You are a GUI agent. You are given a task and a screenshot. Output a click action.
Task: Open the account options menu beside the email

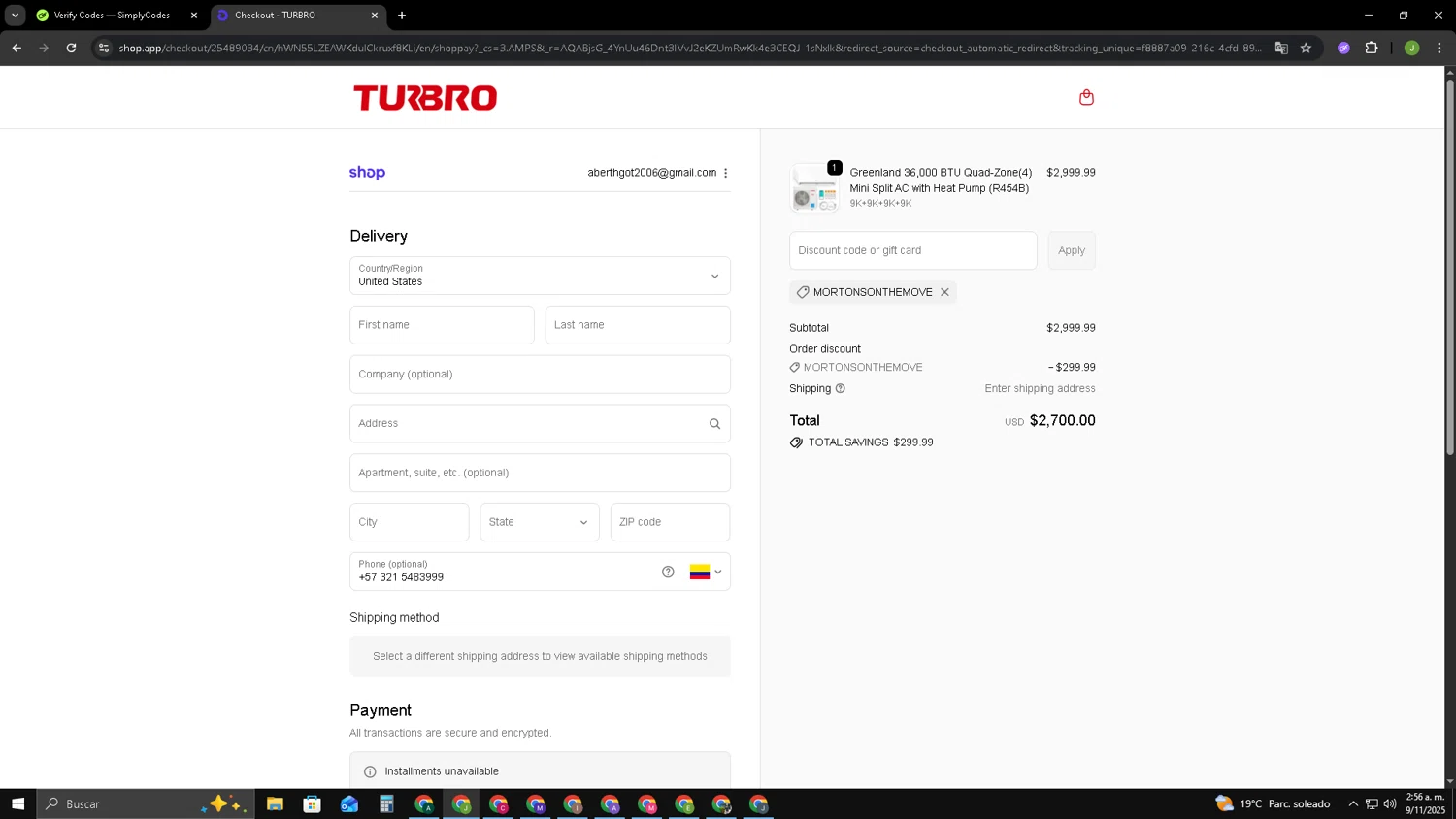point(725,173)
